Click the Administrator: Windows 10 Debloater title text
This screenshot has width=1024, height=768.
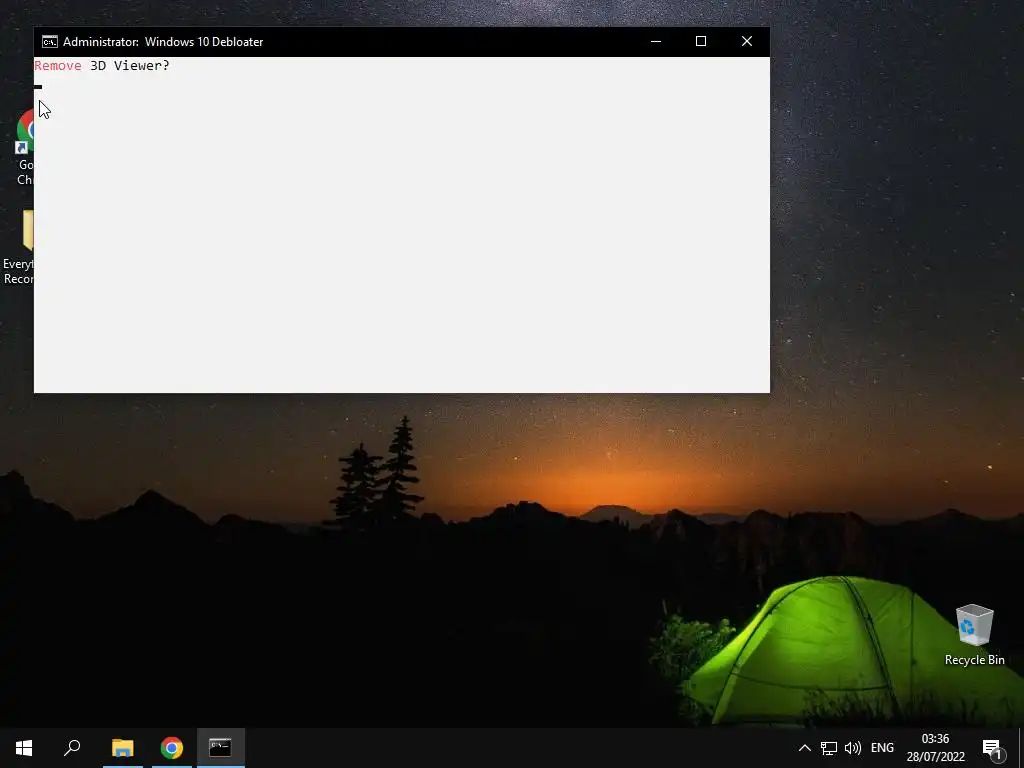point(163,42)
